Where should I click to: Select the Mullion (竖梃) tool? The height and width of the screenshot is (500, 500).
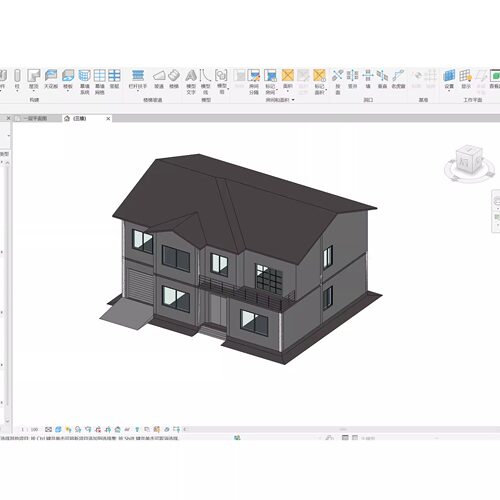pos(114,79)
